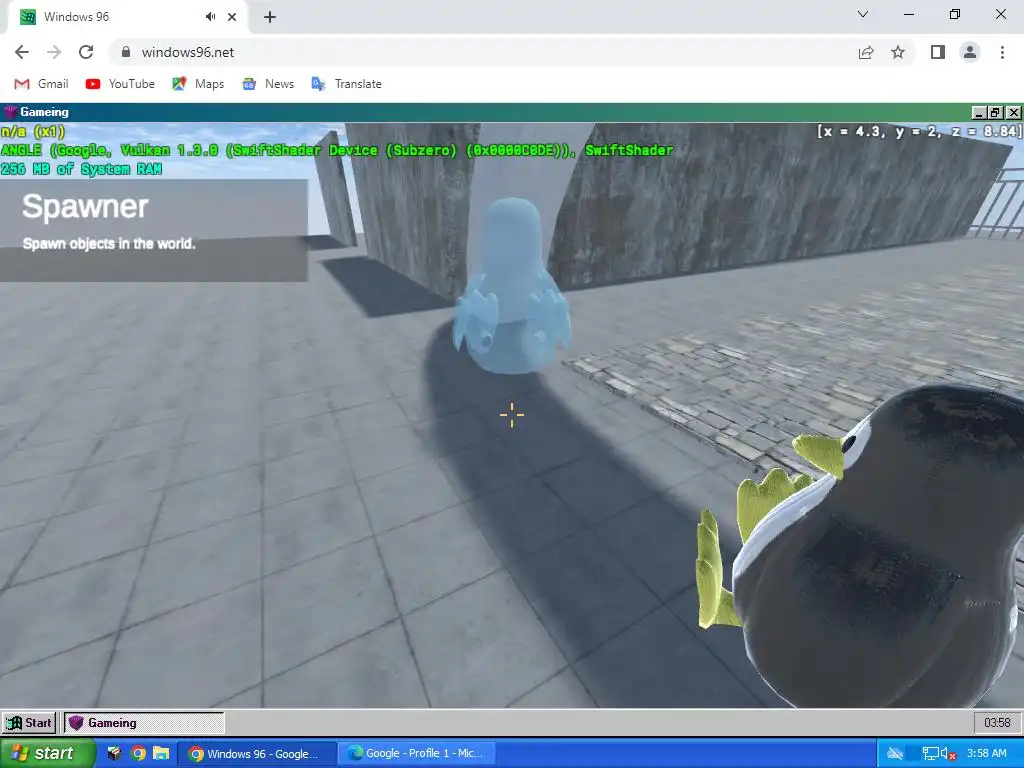1024x768 pixels.
Task: Click the tray safely remove icon
Action: 895,754
